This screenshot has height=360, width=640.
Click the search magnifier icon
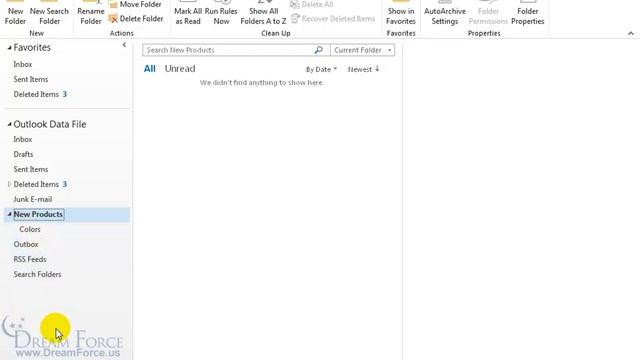[x=319, y=50]
